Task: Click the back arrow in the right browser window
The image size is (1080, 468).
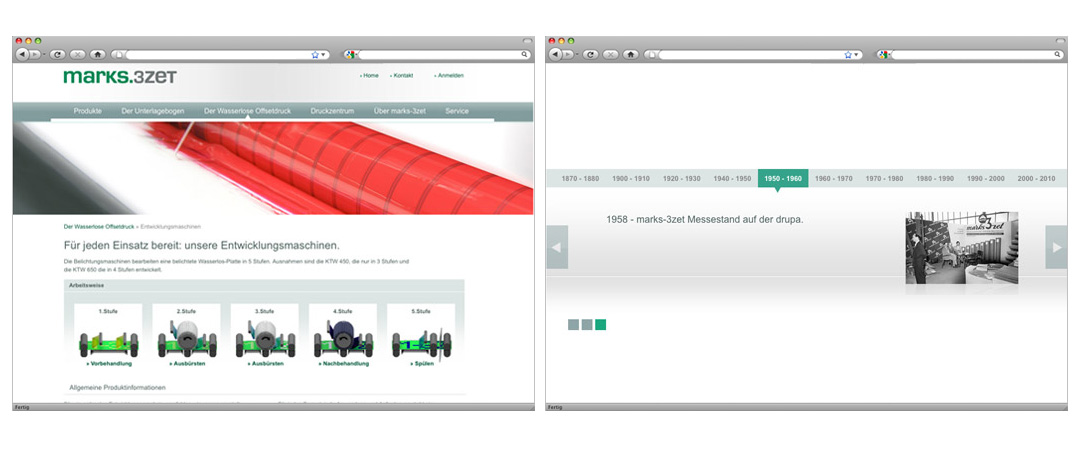Action: 555,54
